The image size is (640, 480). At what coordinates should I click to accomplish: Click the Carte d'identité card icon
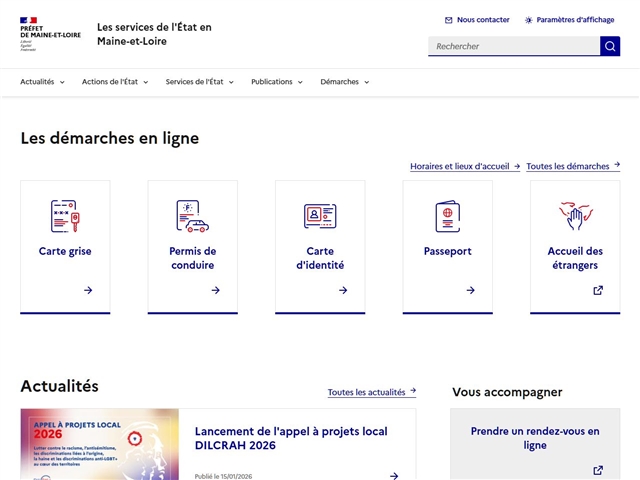320,216
